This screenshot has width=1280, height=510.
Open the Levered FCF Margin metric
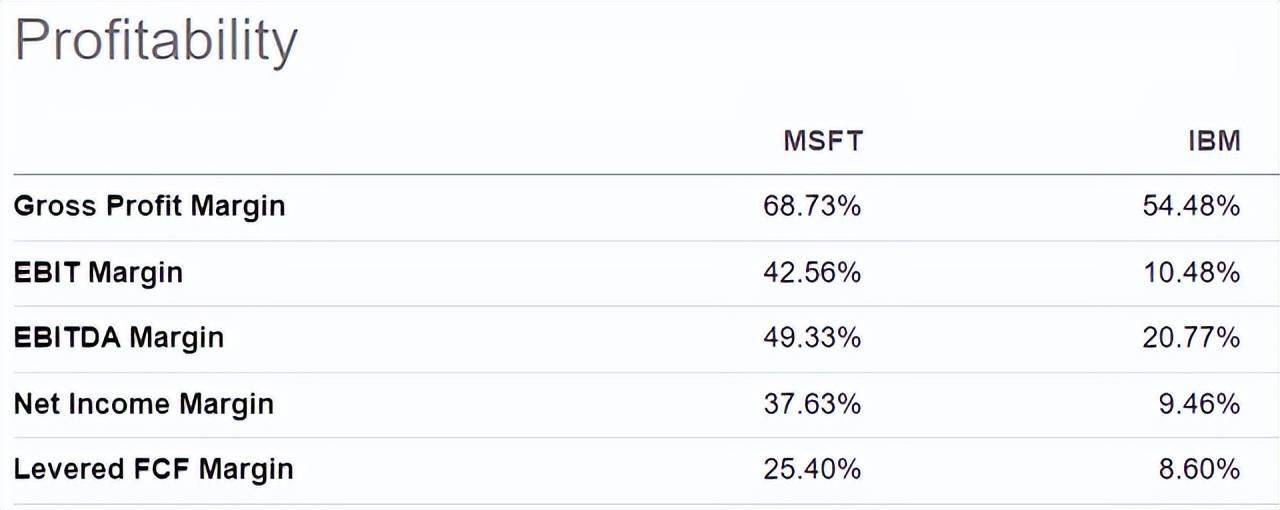[153, 469]
